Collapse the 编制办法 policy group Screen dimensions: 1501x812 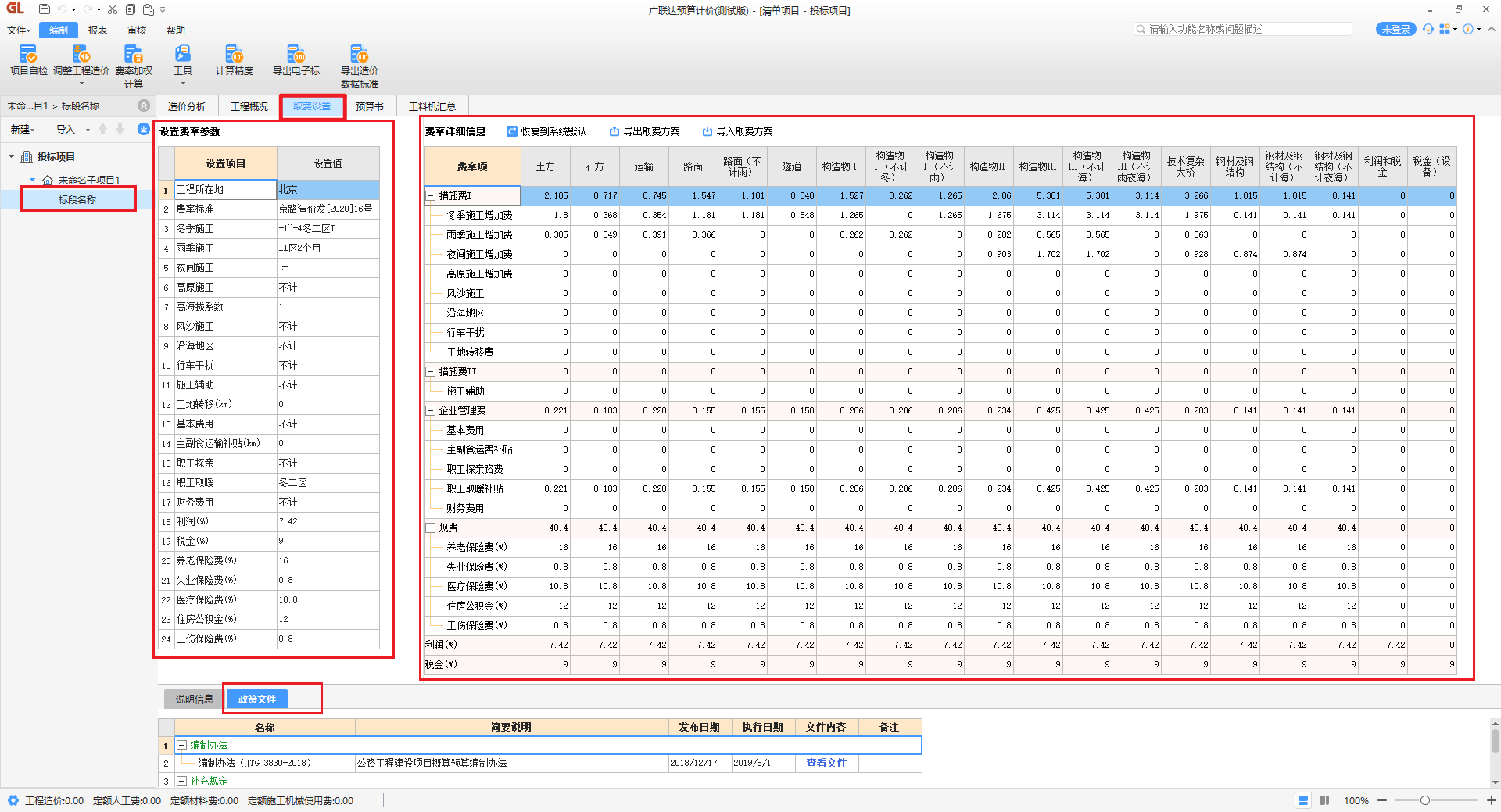click(181, 746)
